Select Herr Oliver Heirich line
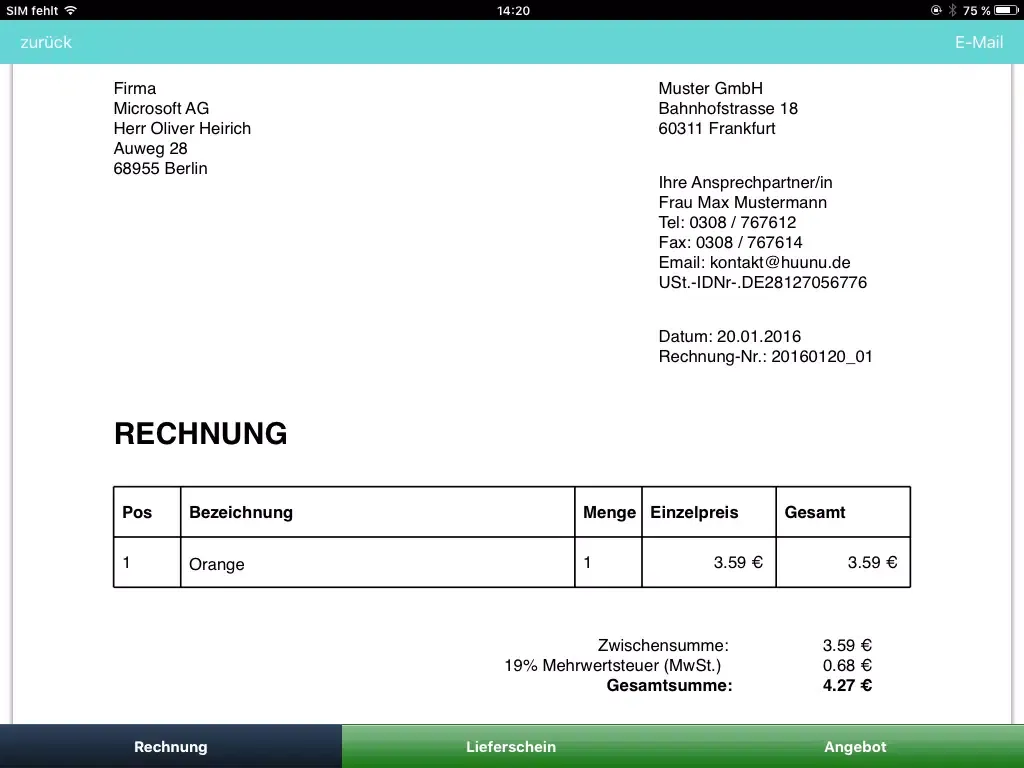This screenshot has width=1024, height=768. click(182, 128)
